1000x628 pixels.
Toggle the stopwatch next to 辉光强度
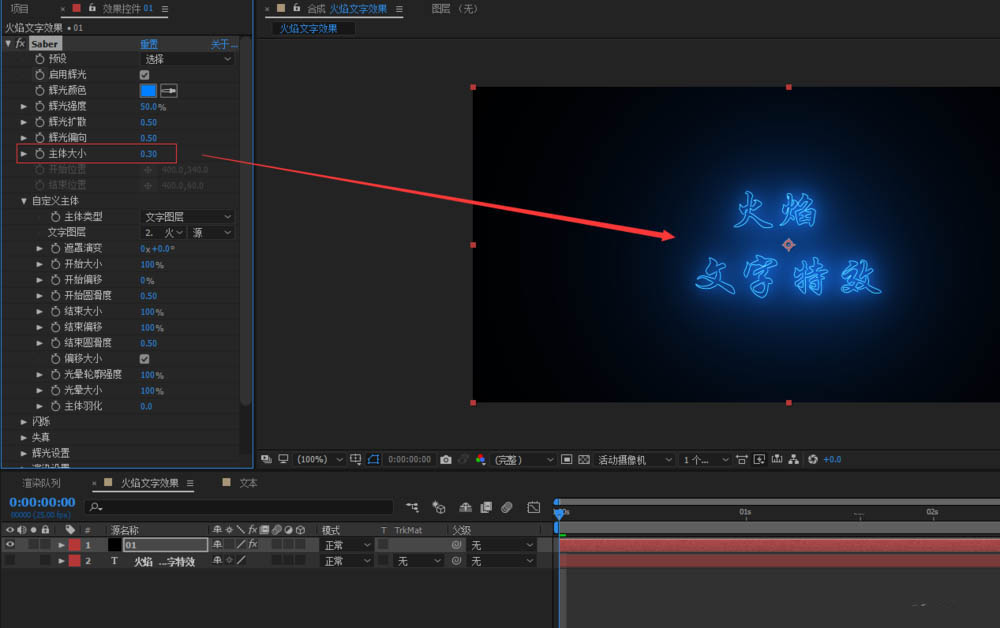(40, 106)
